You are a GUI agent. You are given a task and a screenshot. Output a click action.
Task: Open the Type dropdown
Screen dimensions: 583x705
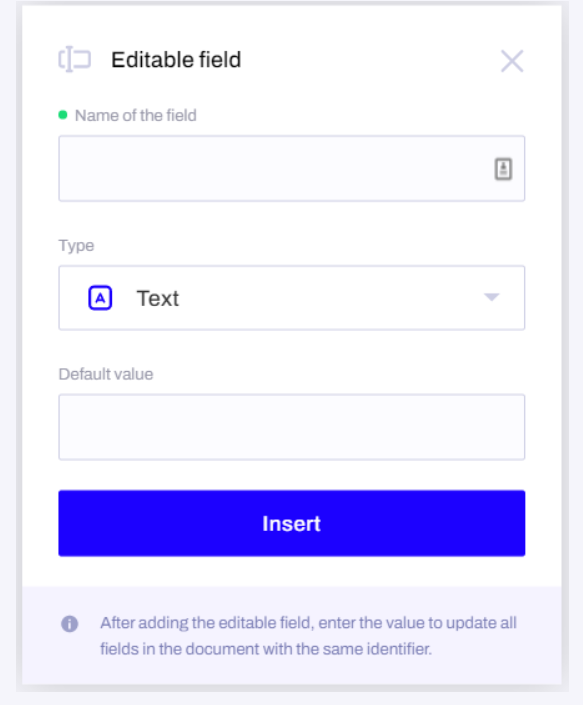tap(292, 298)
